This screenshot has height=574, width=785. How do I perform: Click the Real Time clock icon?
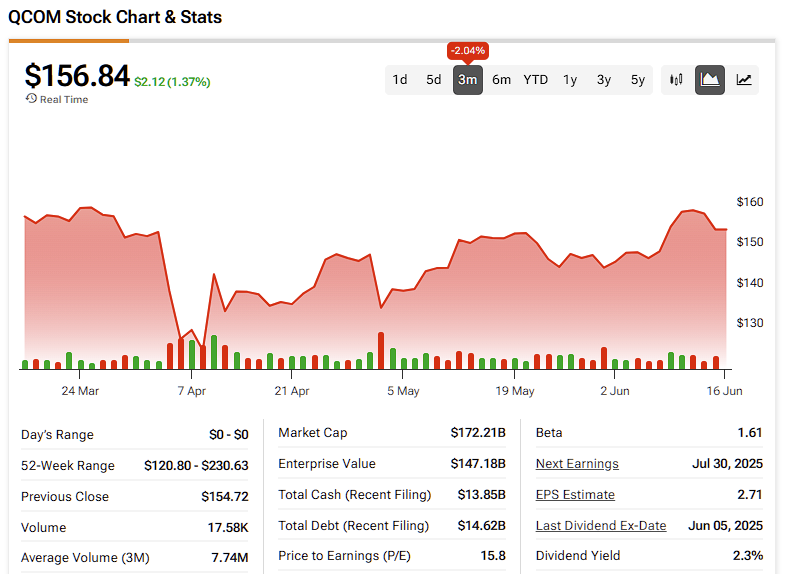(x=31, y=99)
